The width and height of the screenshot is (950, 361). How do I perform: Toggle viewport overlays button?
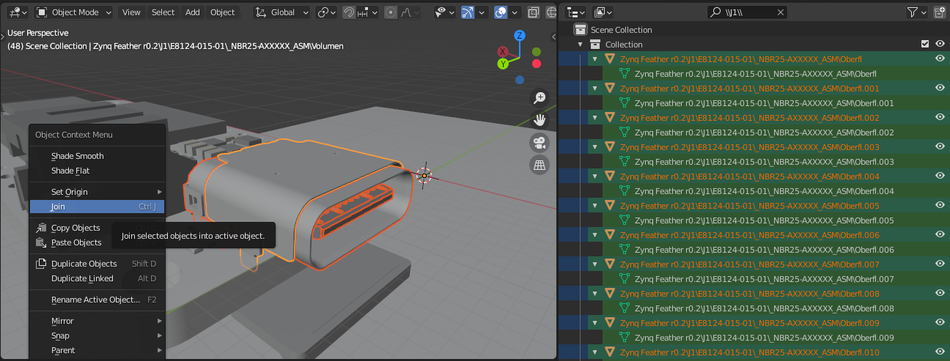click(500, 12)
